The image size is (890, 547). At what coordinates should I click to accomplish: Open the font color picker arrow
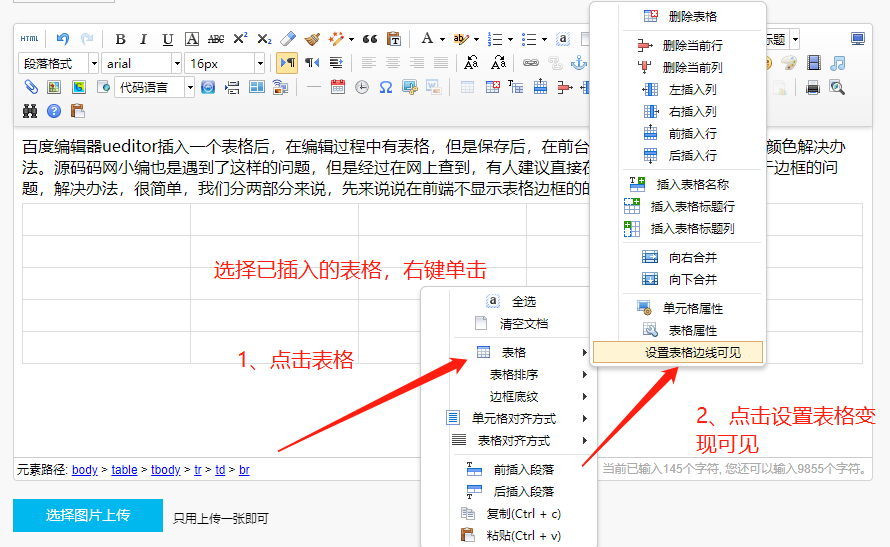tap(442, 39)
